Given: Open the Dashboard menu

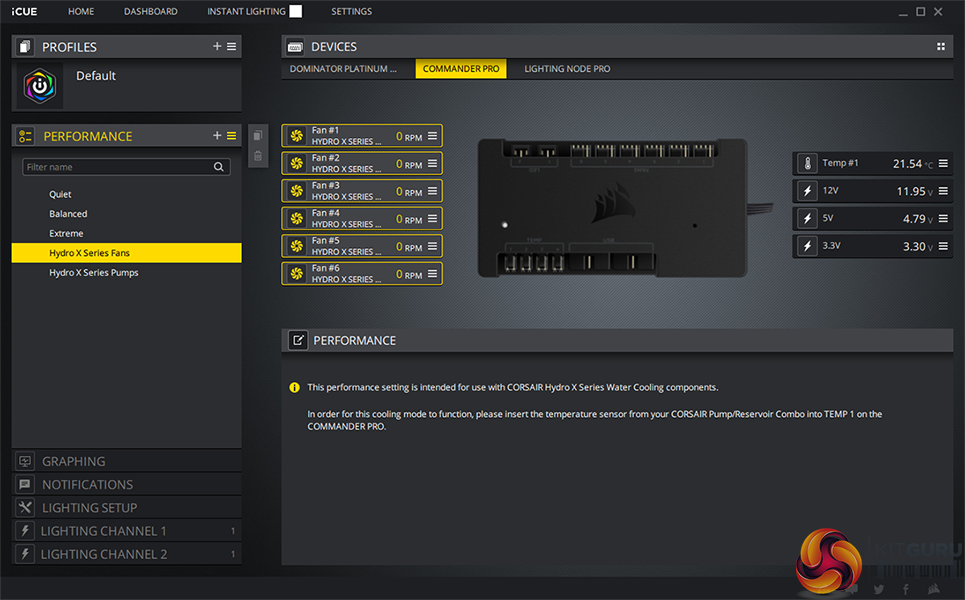Looking at the screenshot, I should click(151, 11).
